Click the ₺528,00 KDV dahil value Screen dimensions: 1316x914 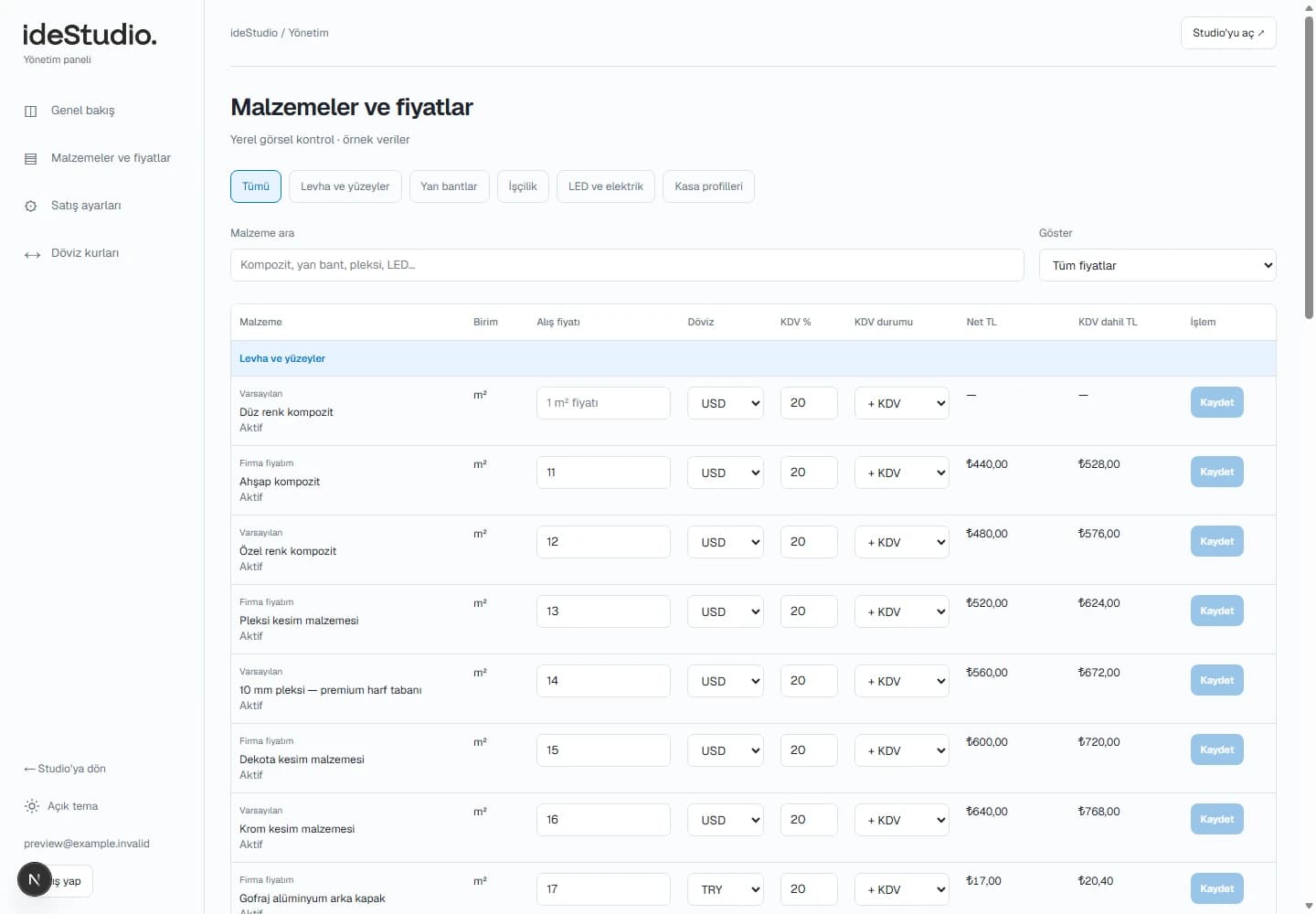[1098, 464]
